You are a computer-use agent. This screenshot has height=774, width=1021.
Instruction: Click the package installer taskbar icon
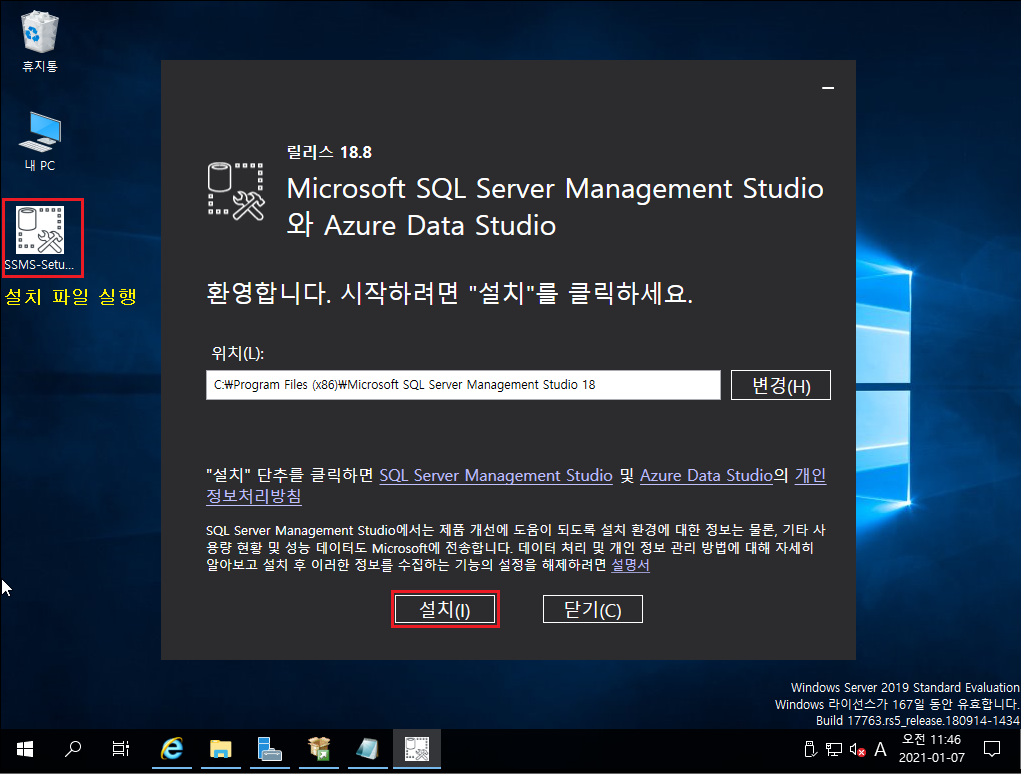tap(318, 749)
